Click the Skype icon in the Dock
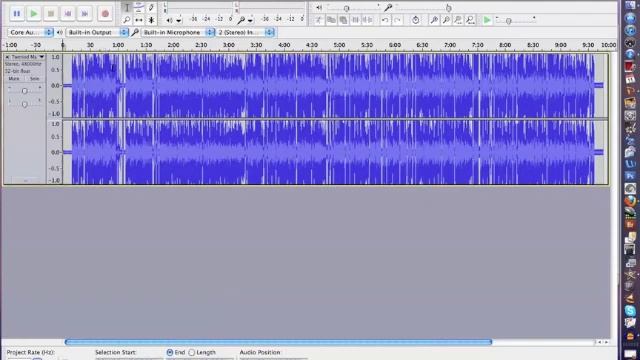Image resolution: width=640 pixels, height=360 pixels. 630,310
